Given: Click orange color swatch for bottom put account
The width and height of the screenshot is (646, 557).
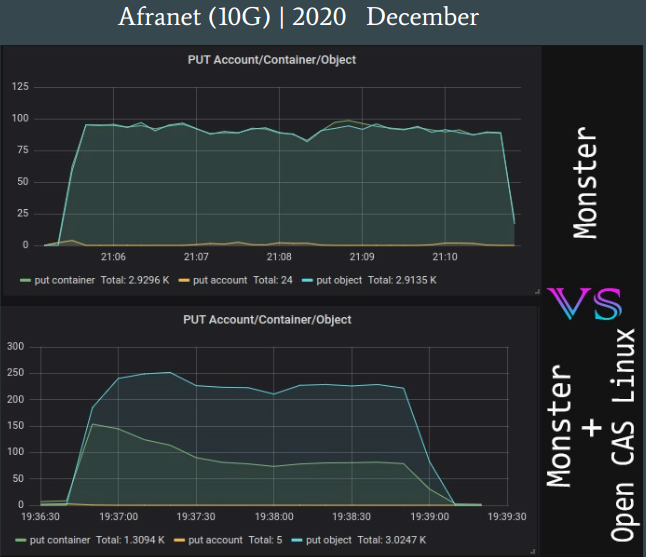Looking at the screenshot, I should pos(179,541).
